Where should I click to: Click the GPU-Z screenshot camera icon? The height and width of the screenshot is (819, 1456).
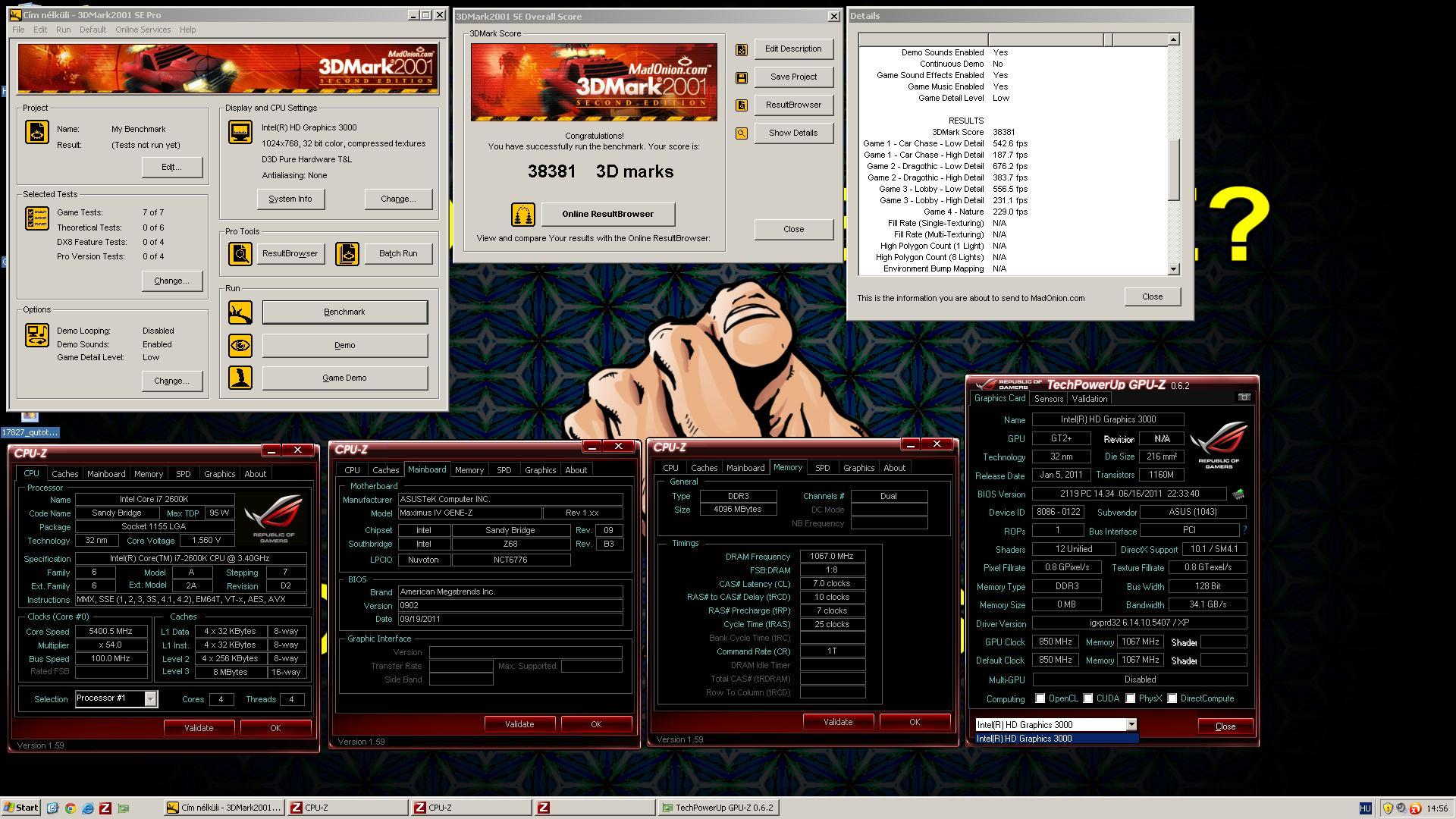click(x=1244, y=397)
